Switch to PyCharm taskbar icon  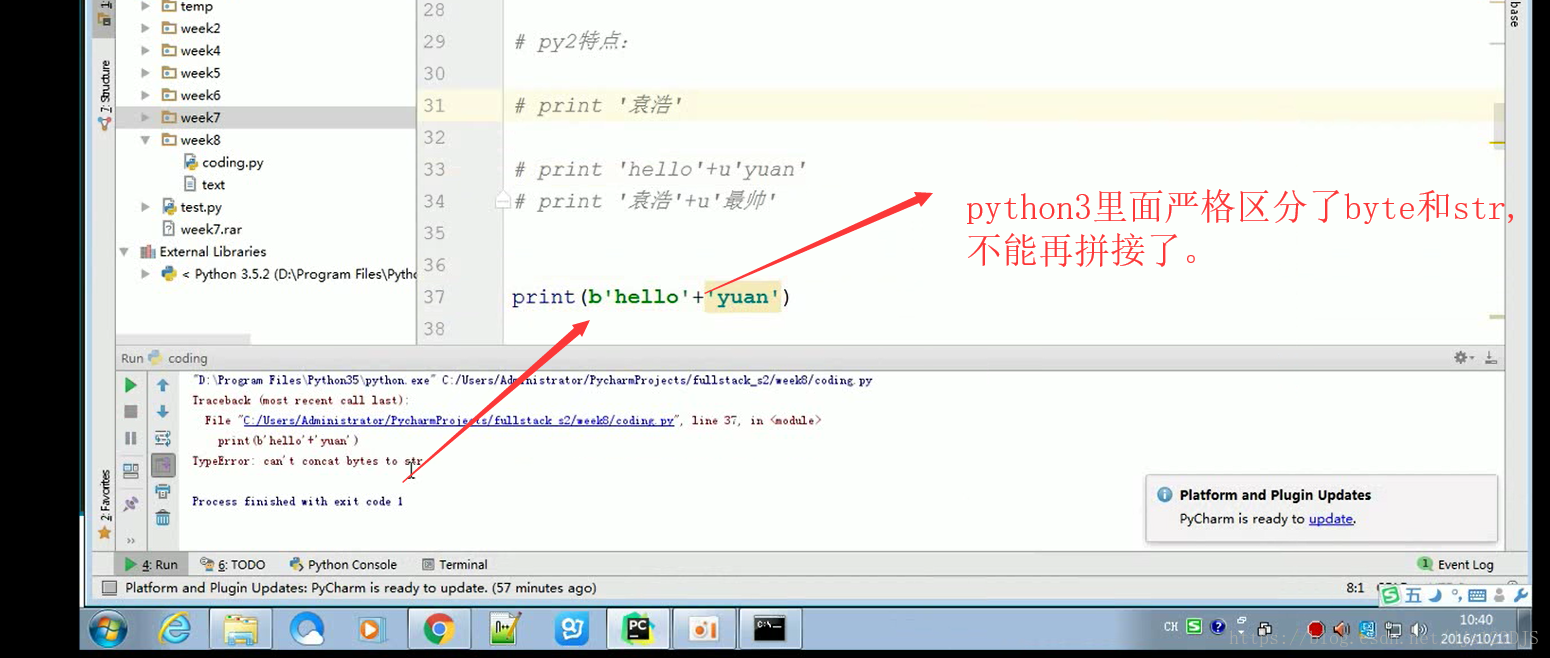pyautogui.click(x=636, y=629)
